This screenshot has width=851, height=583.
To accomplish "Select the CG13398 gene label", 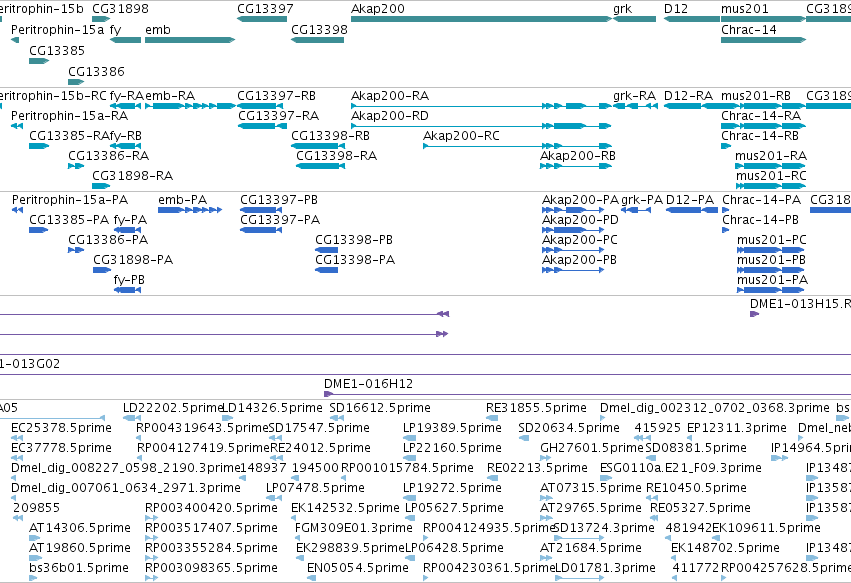I will (x=319, y=30).
